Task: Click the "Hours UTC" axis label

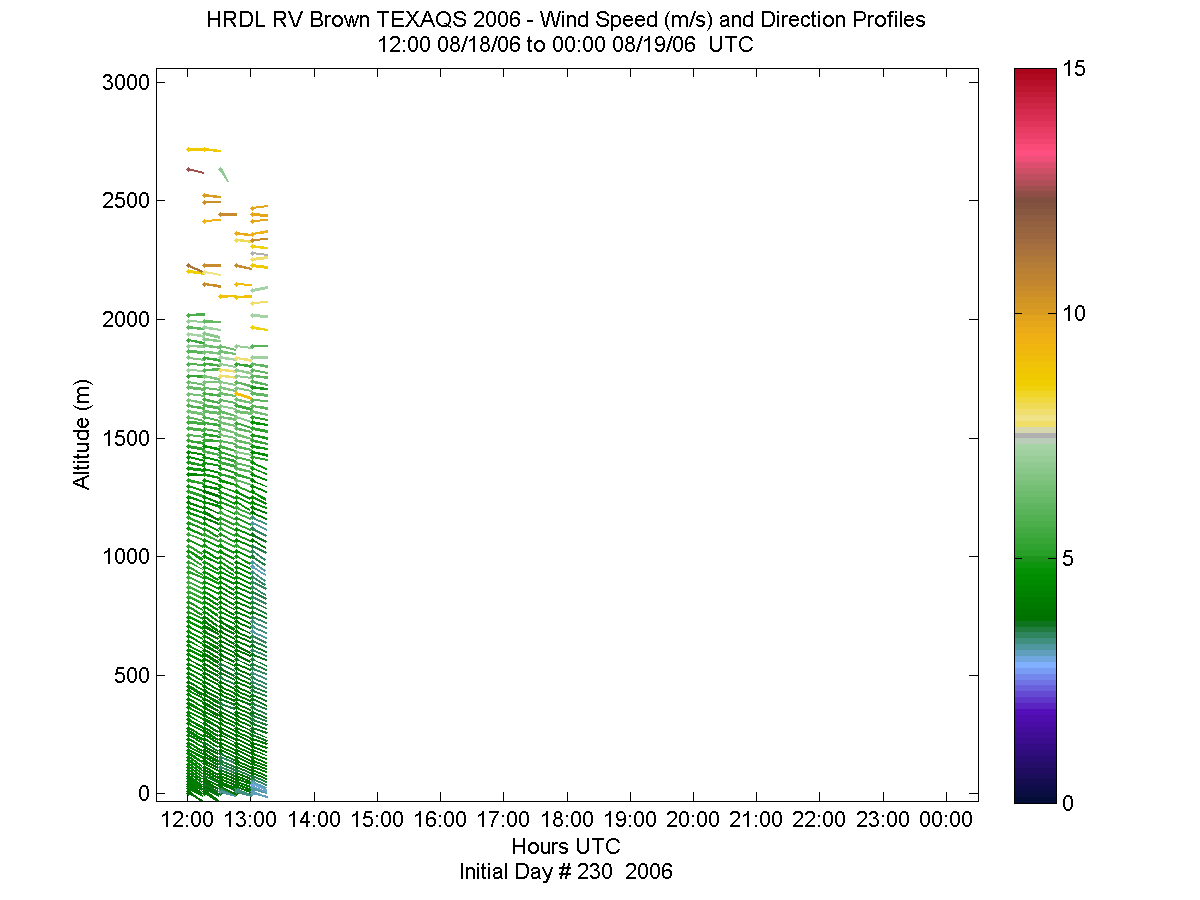Action: [x=565, y=846]
